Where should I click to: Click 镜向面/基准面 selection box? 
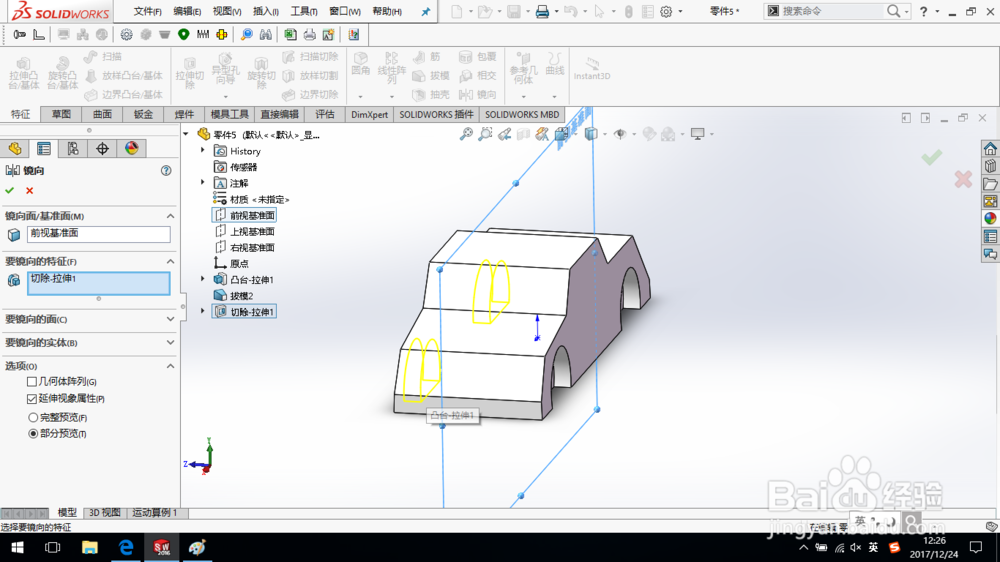tap(98, 234)
